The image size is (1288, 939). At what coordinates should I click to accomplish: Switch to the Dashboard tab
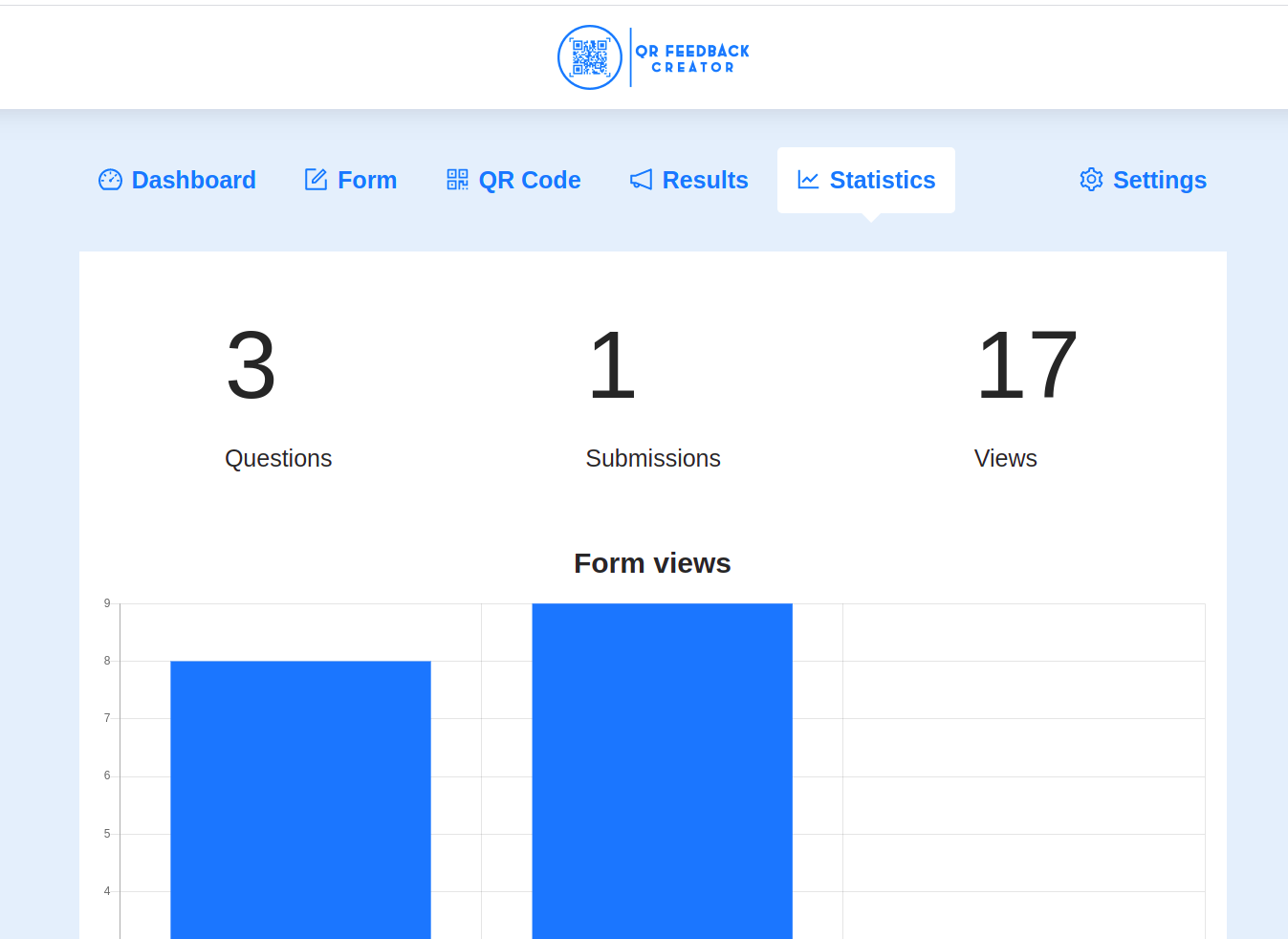194,180
